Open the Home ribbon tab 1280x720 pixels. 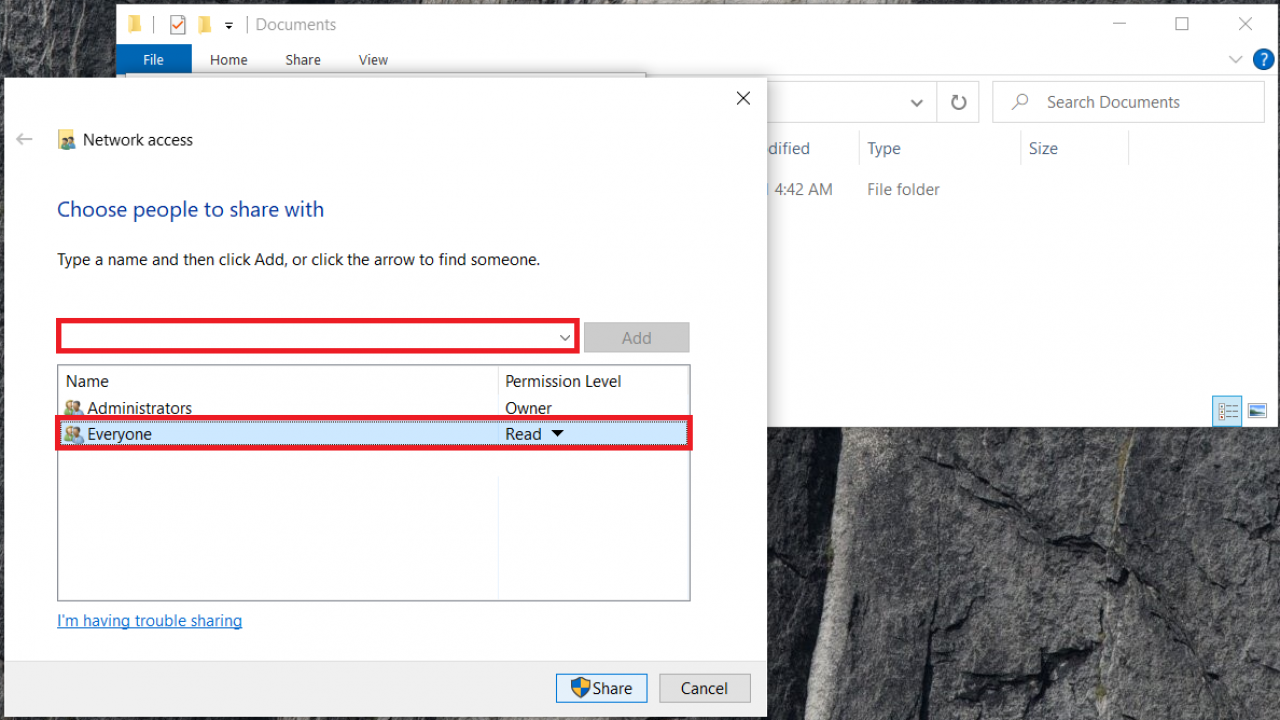pyautogui.click(x=228, y=60)
